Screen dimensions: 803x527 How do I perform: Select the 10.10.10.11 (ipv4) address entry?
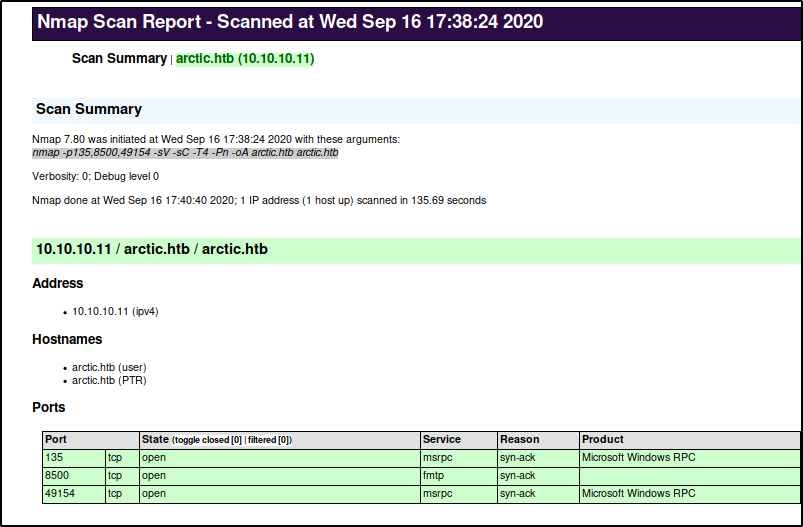[x=115, y=311]
